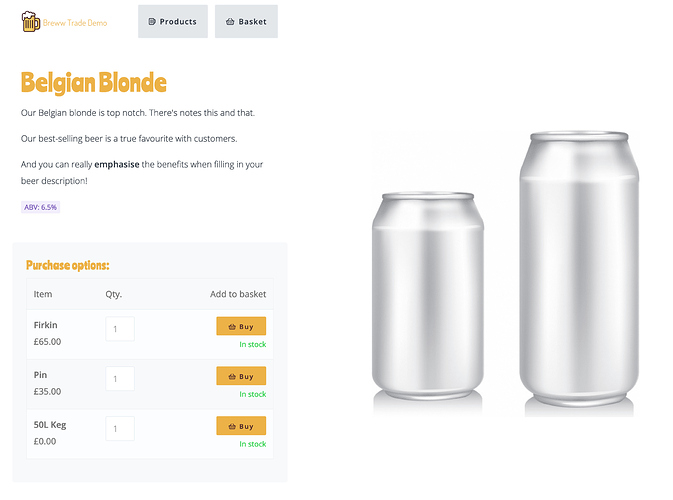Click the Breww Trade Demo site name

(x=75, y=23)
